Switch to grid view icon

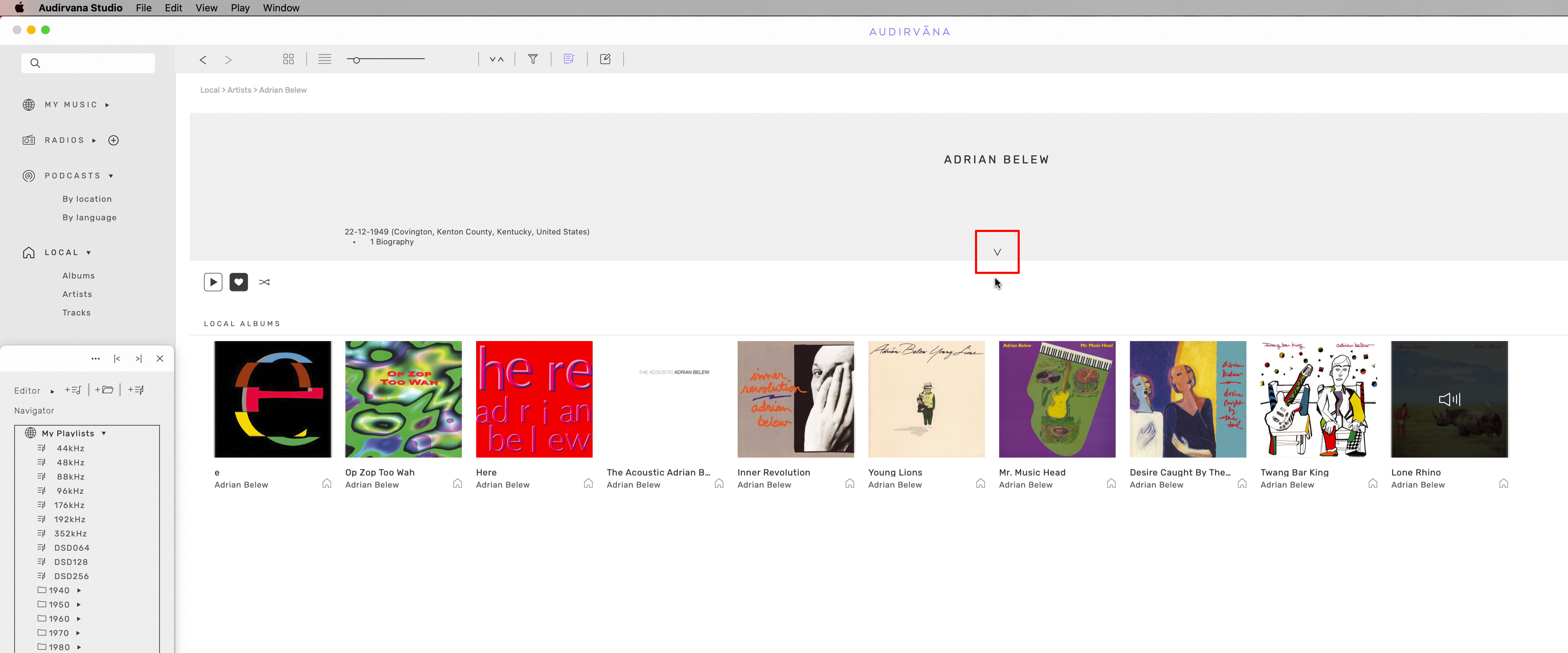tap(289, 59)
